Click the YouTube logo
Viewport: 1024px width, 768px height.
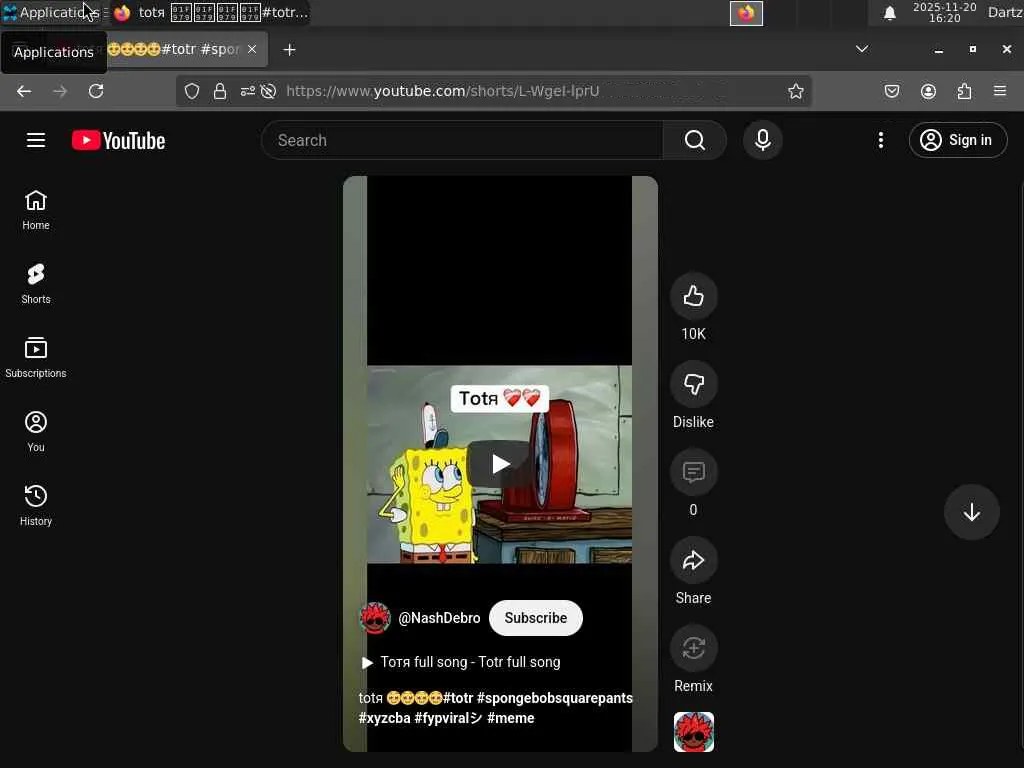pyautogui.click(x=118, y=140)
